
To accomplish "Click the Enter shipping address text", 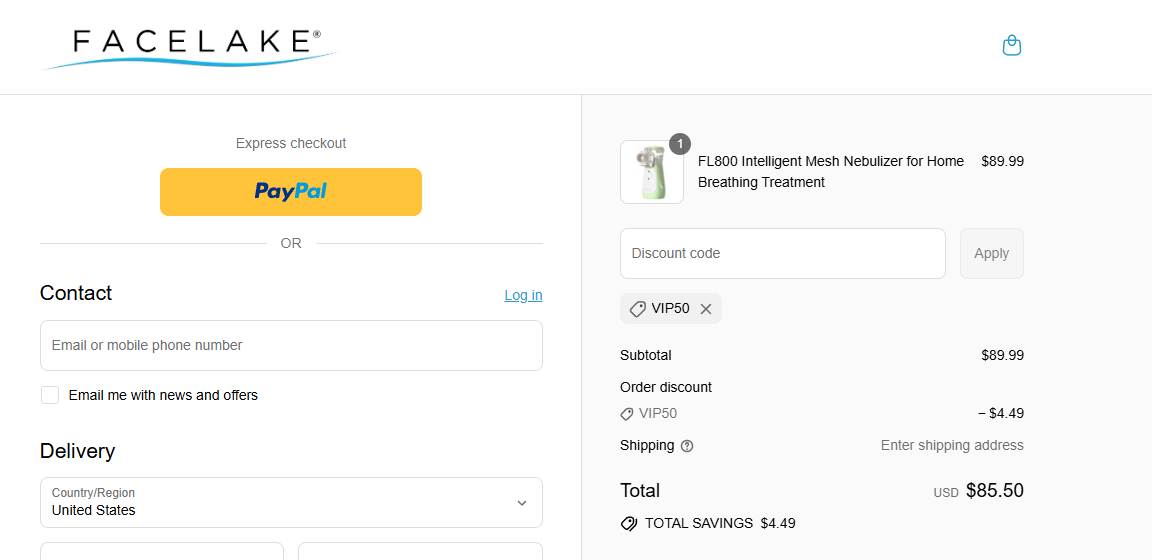I will (x=951, y=445).
